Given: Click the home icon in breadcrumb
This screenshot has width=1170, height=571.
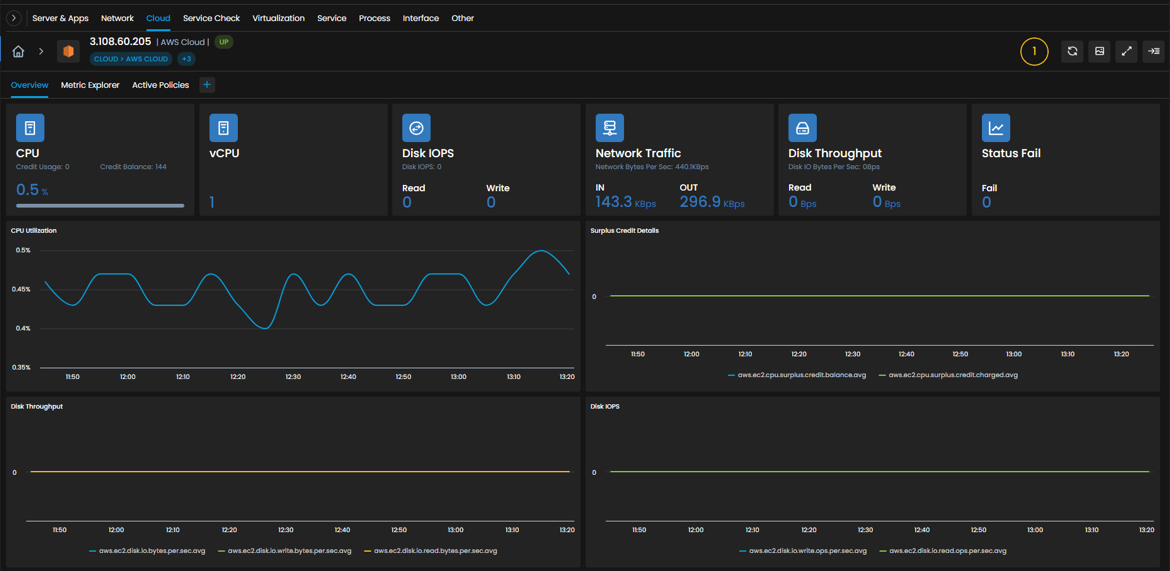Looking at the screenshot, I should [x=19, y=52].
